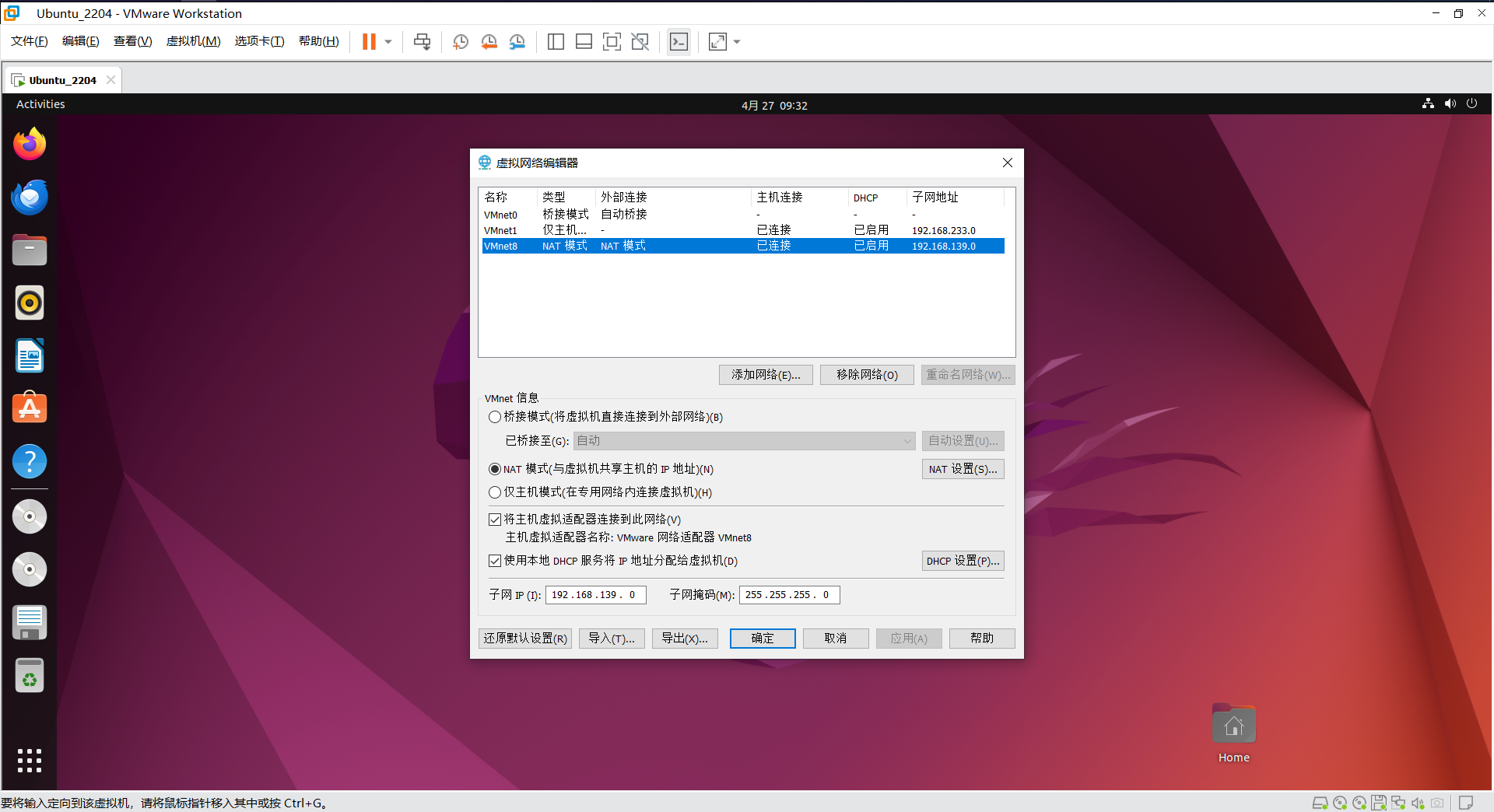This screenshot has width=1494, height=812.
Task: Open the 文件(F) menu
Action: pos(30,41)
